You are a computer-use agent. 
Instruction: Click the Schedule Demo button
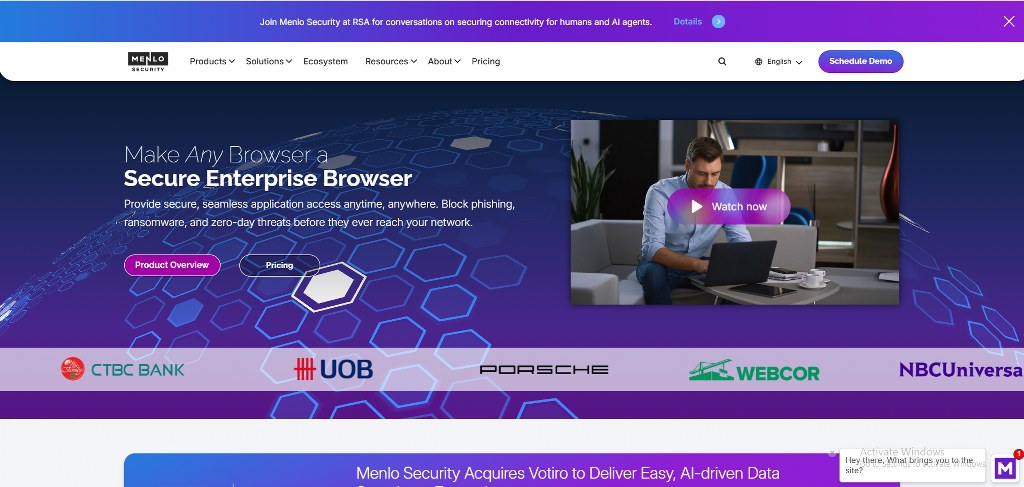(x=861, y=61)
